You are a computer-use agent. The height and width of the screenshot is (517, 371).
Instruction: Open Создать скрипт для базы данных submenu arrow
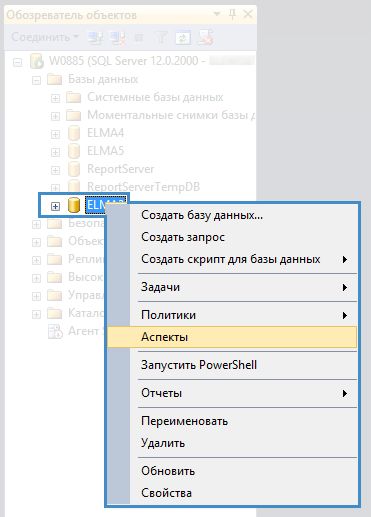tap(345, 259)
